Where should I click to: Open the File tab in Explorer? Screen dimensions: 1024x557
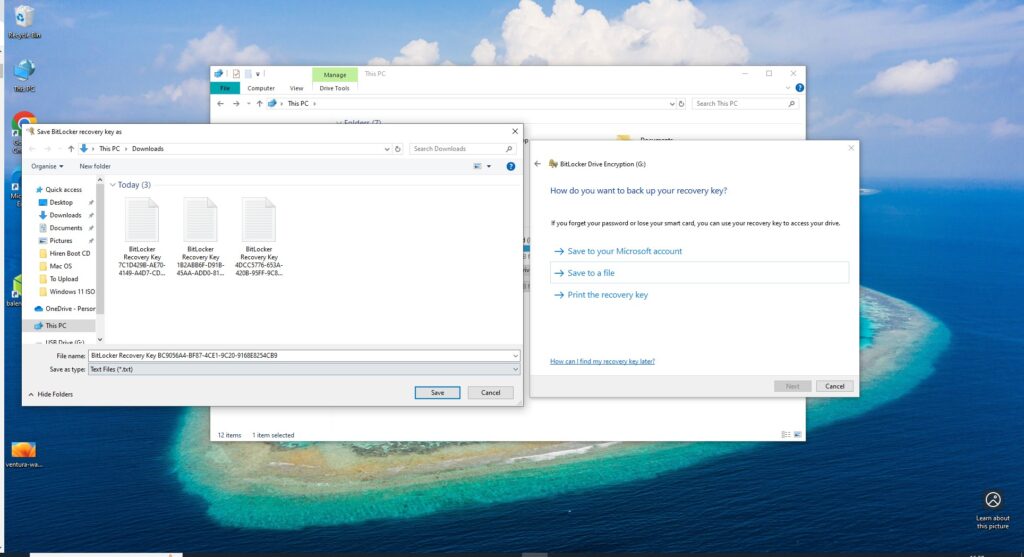tap(225, 88)
